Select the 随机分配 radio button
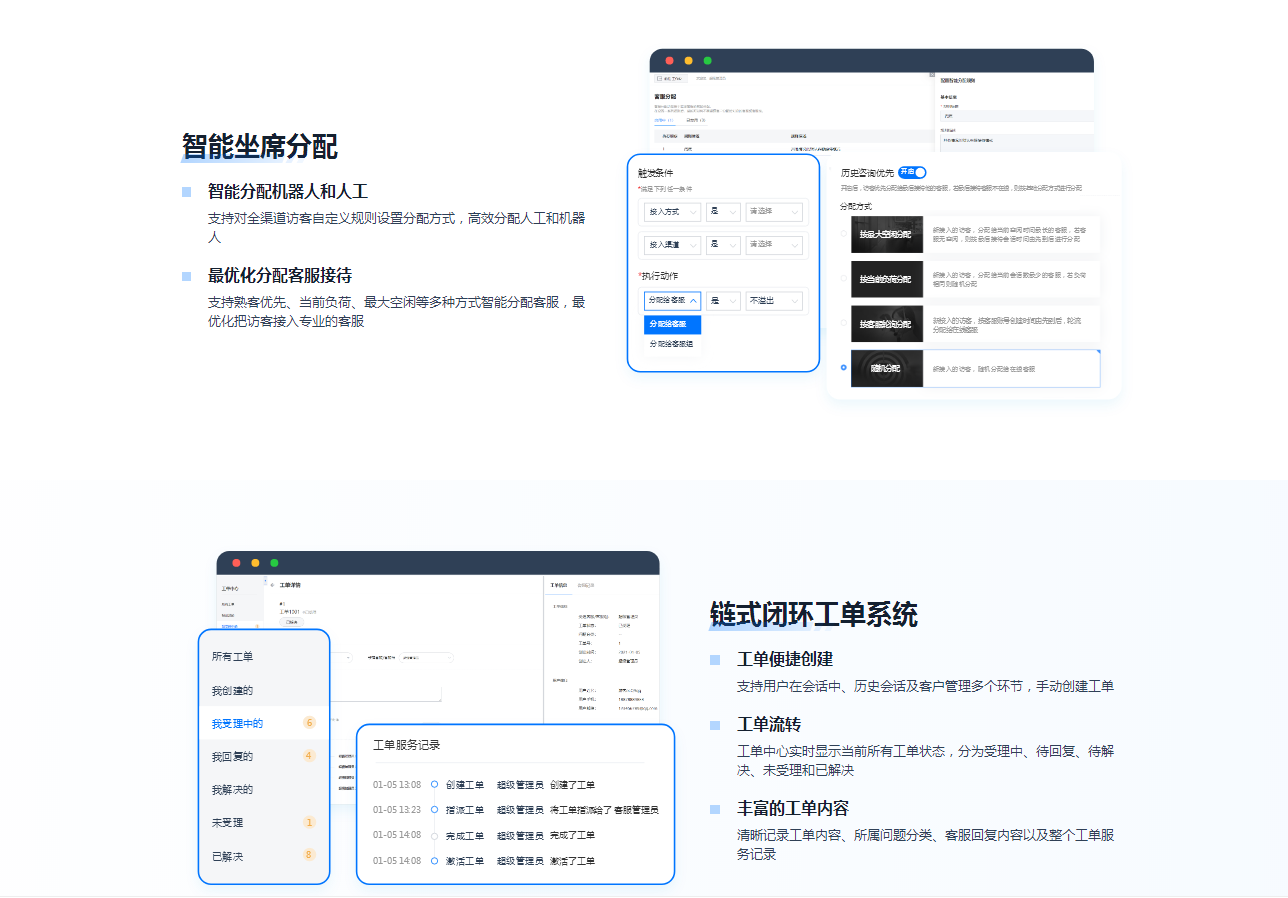1288x898 pixels. tap(844, 368)
